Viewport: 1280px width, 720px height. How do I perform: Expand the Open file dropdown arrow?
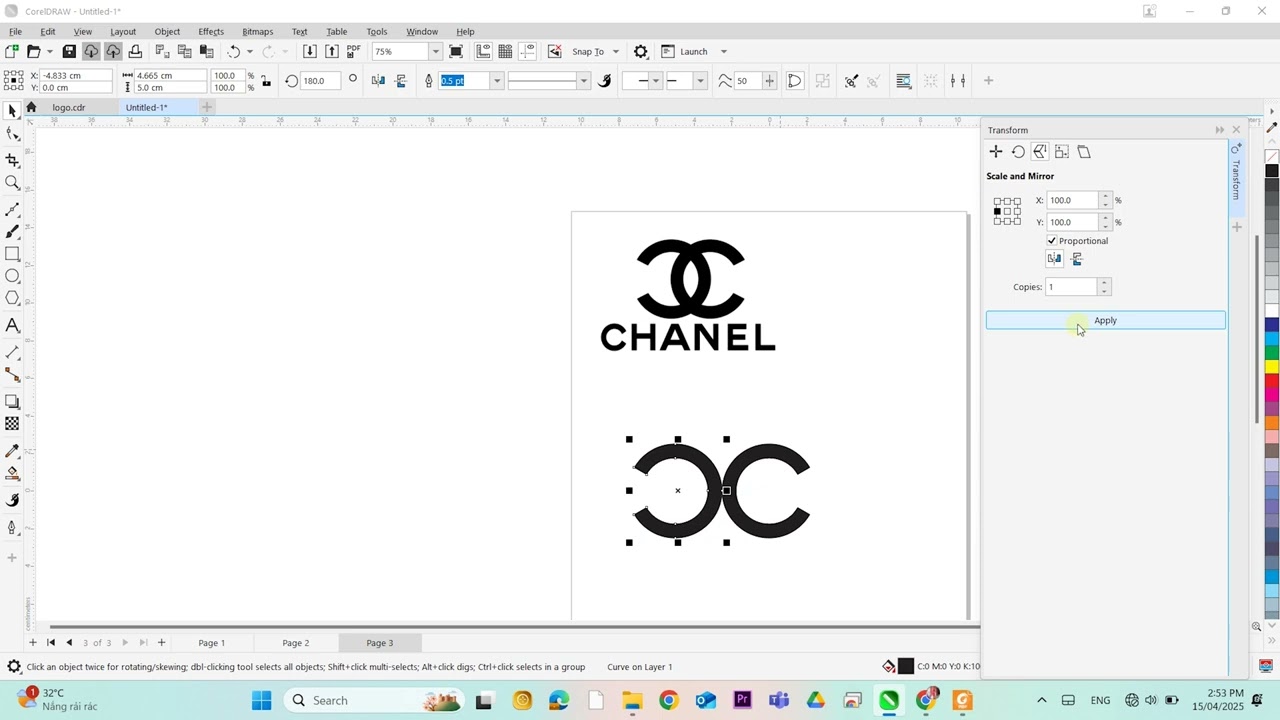49,51
